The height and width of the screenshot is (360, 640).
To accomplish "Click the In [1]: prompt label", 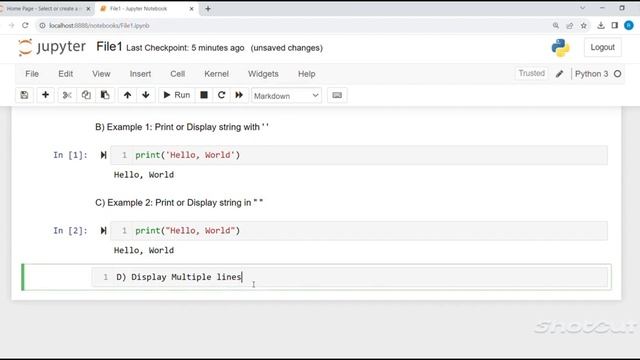I will tap(70, 155).
